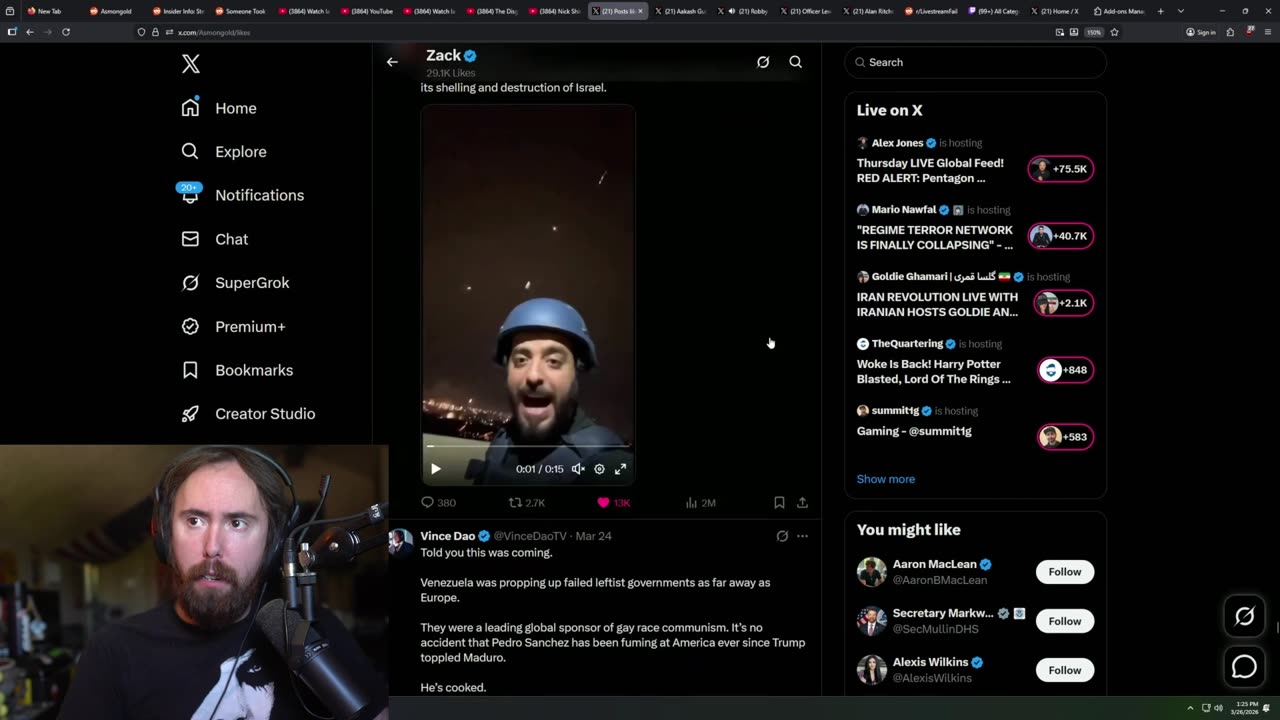Open more options on Vince Dao post
The image size is (1280, 720).
tap(802, 536)
